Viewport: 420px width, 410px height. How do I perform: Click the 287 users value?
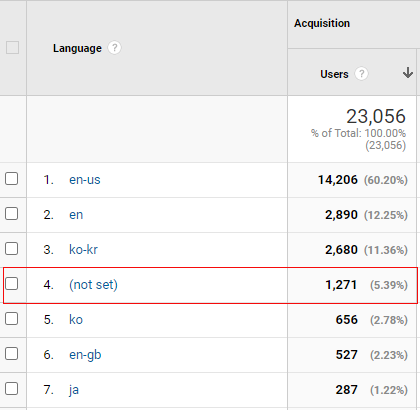click(x=347, y=390)
